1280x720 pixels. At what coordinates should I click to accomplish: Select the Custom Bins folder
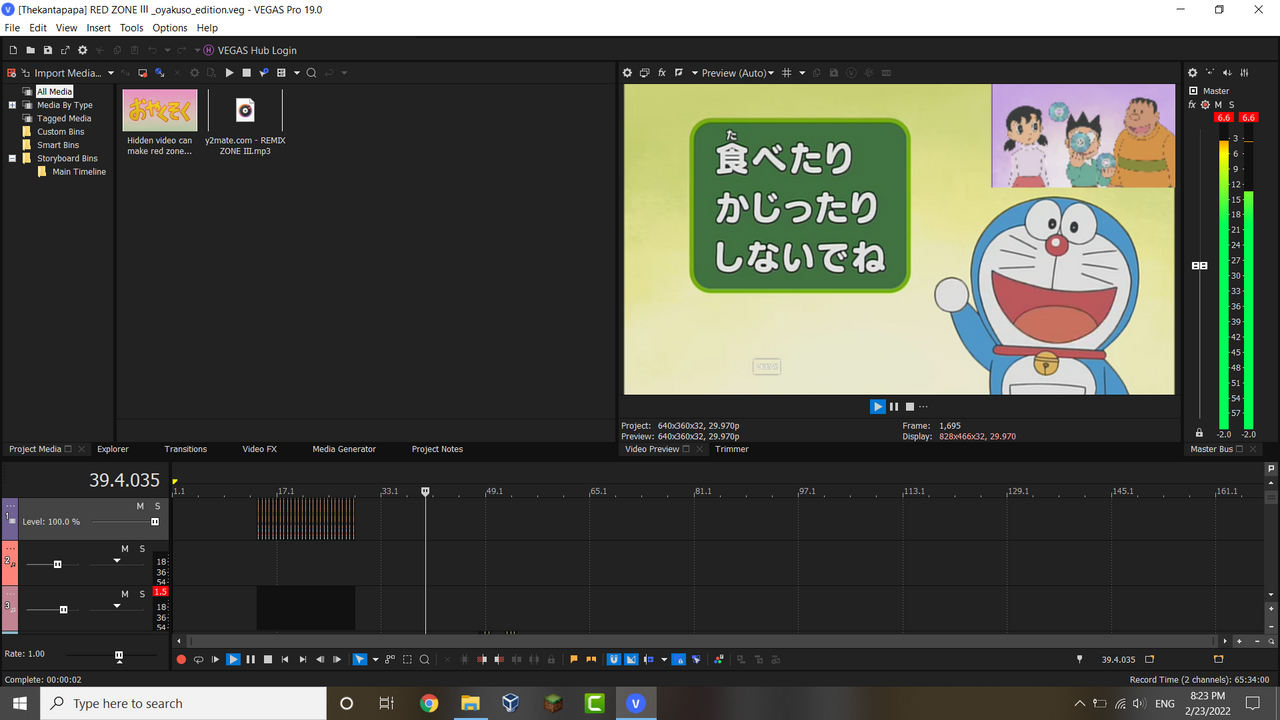coord(60,132)
